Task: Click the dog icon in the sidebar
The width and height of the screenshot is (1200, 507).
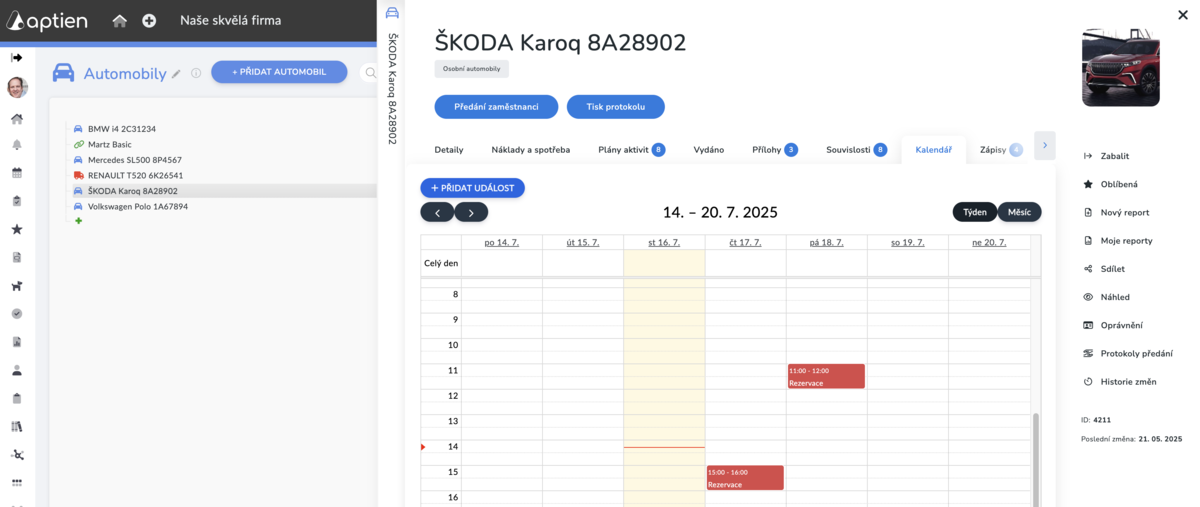Action: [x=17, y=286]
